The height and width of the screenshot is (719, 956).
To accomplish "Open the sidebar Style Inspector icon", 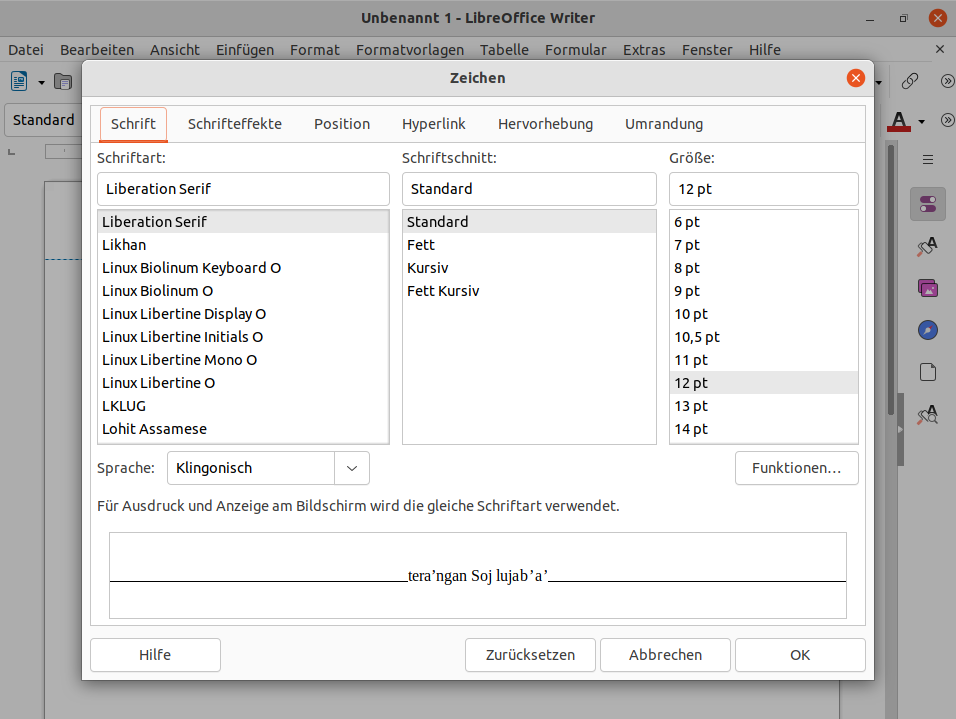I will point(928,415).
